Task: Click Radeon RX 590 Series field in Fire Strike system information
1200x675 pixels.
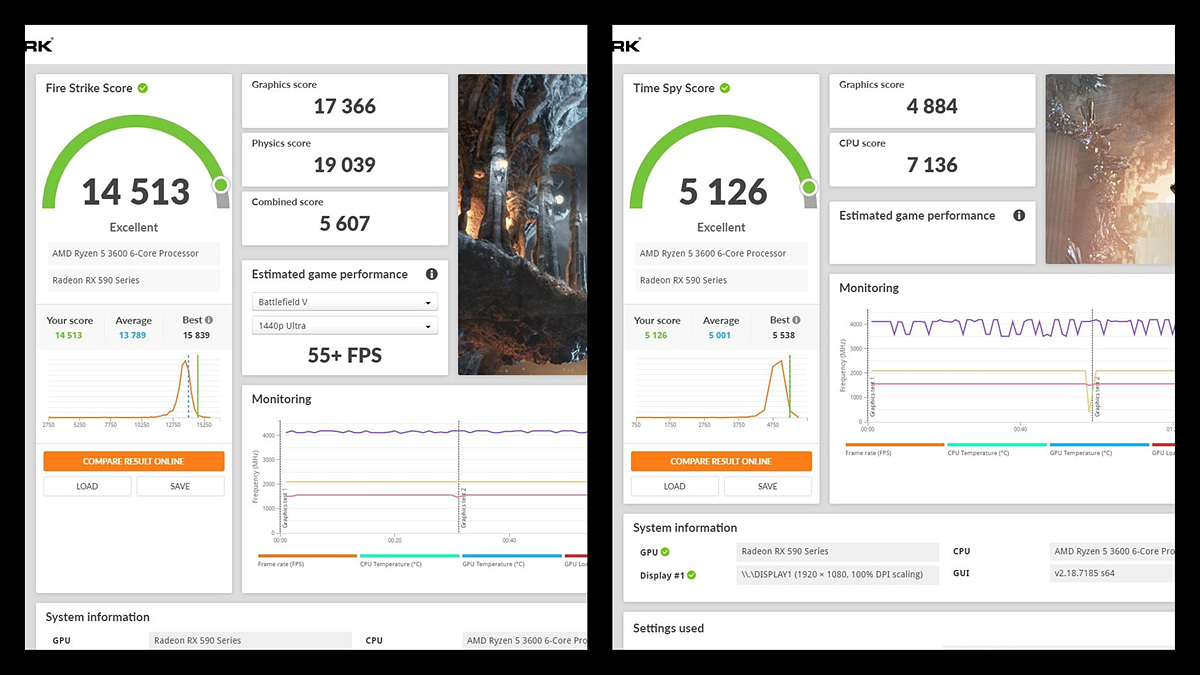Action: 251,640
